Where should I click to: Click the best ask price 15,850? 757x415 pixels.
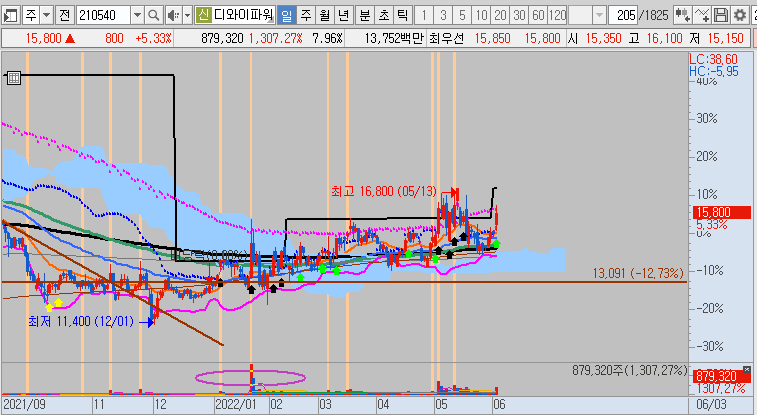coord(492,38)
